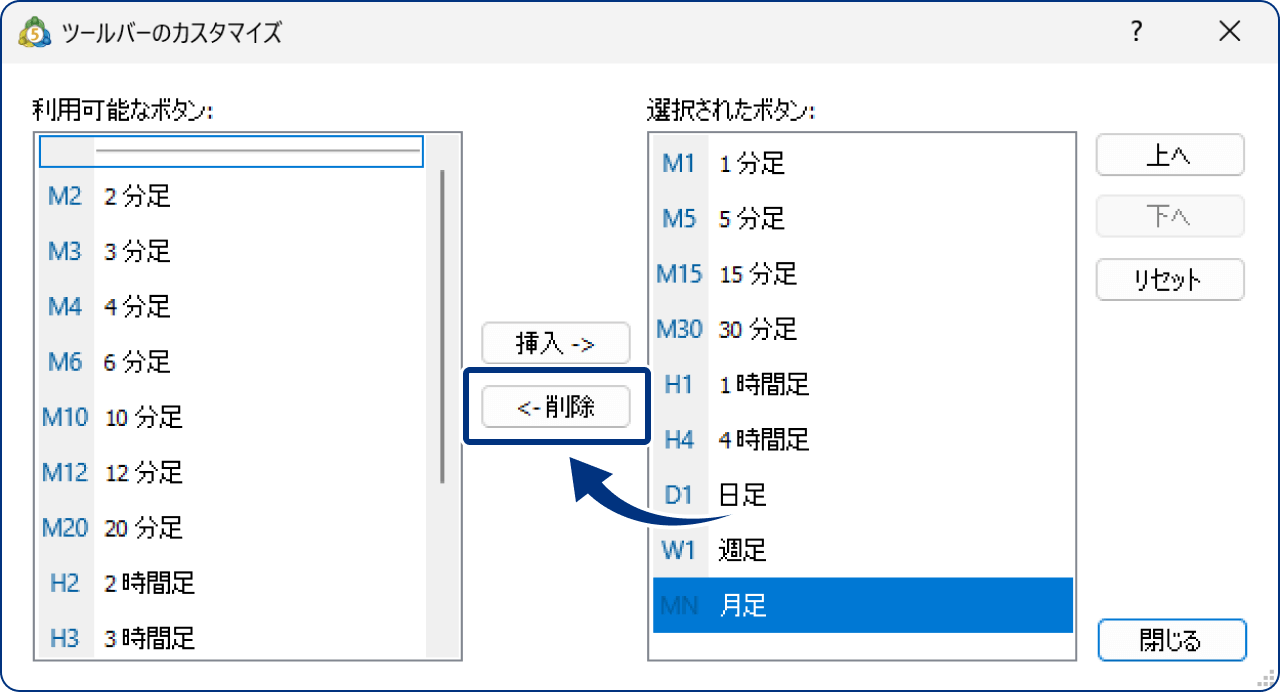Viewport: 1280px width, 692px height.
Task: Open help via the ? button
Action: (x=1135, y=32)
